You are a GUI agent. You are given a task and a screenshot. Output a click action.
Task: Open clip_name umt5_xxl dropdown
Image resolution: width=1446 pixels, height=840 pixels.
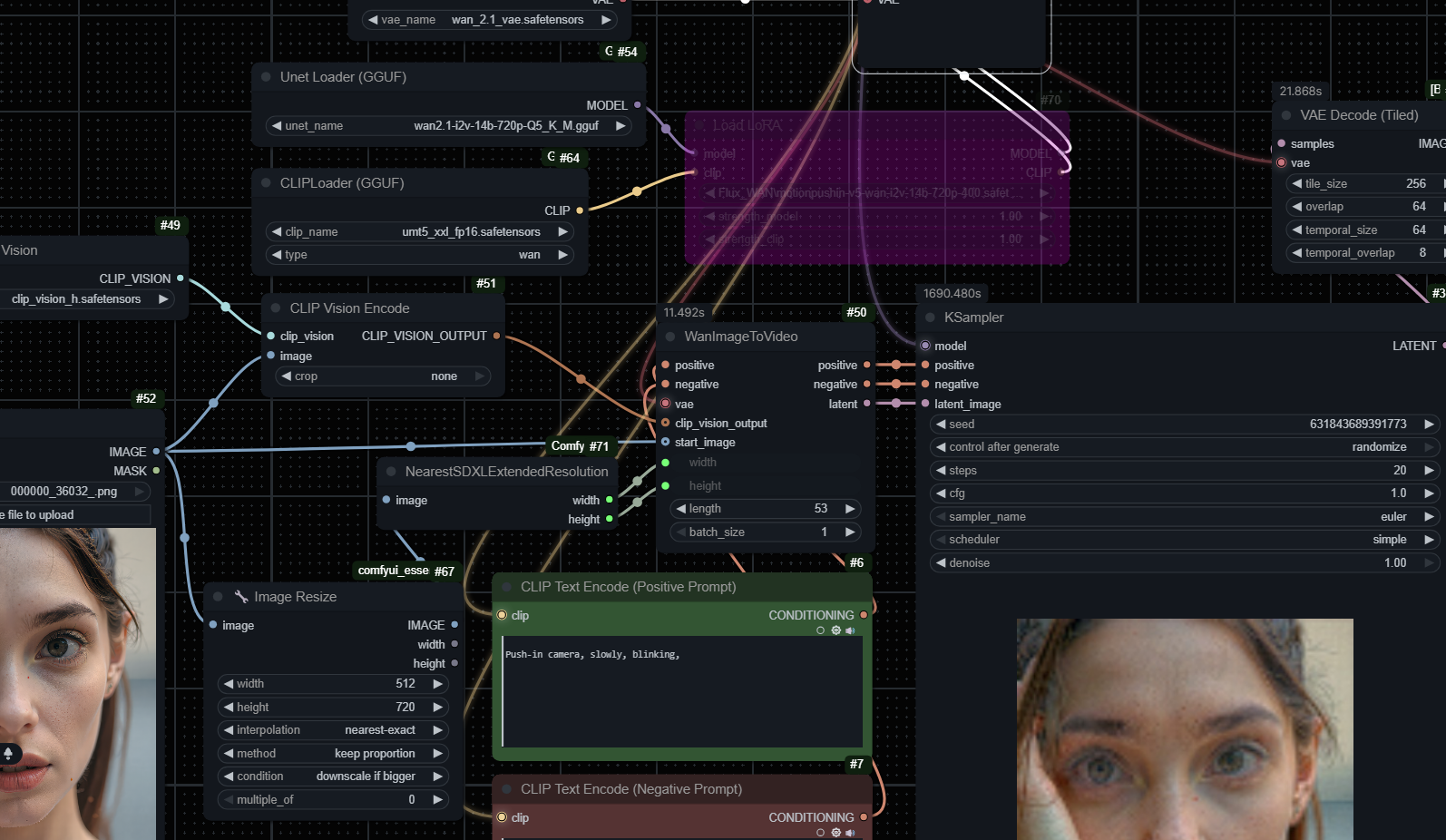coord(420,232)
